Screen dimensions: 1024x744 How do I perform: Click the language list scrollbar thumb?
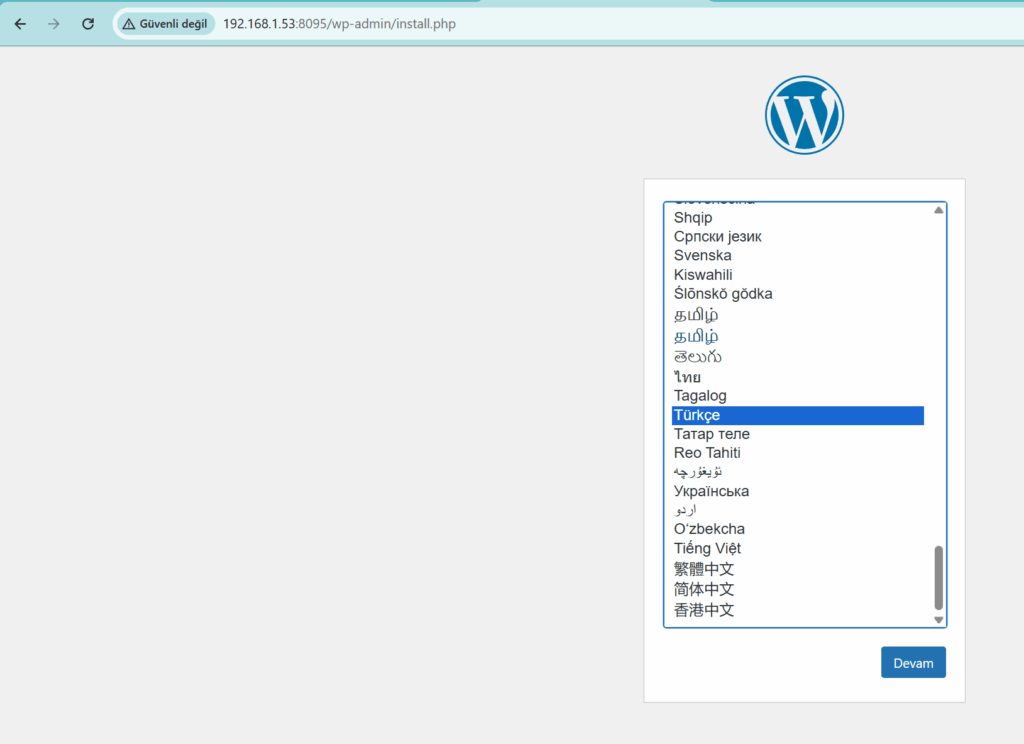tap(938, 577)
